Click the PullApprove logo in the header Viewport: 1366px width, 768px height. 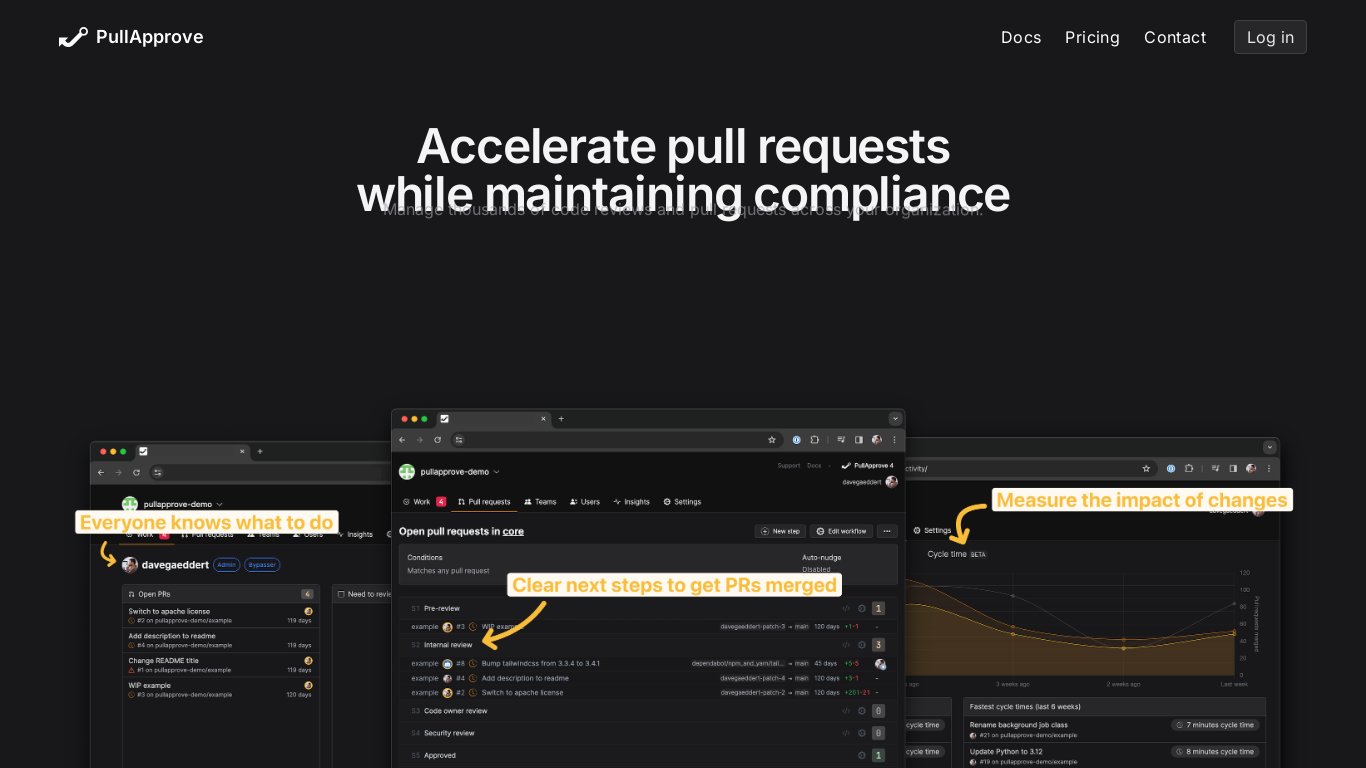coord(131,37)
